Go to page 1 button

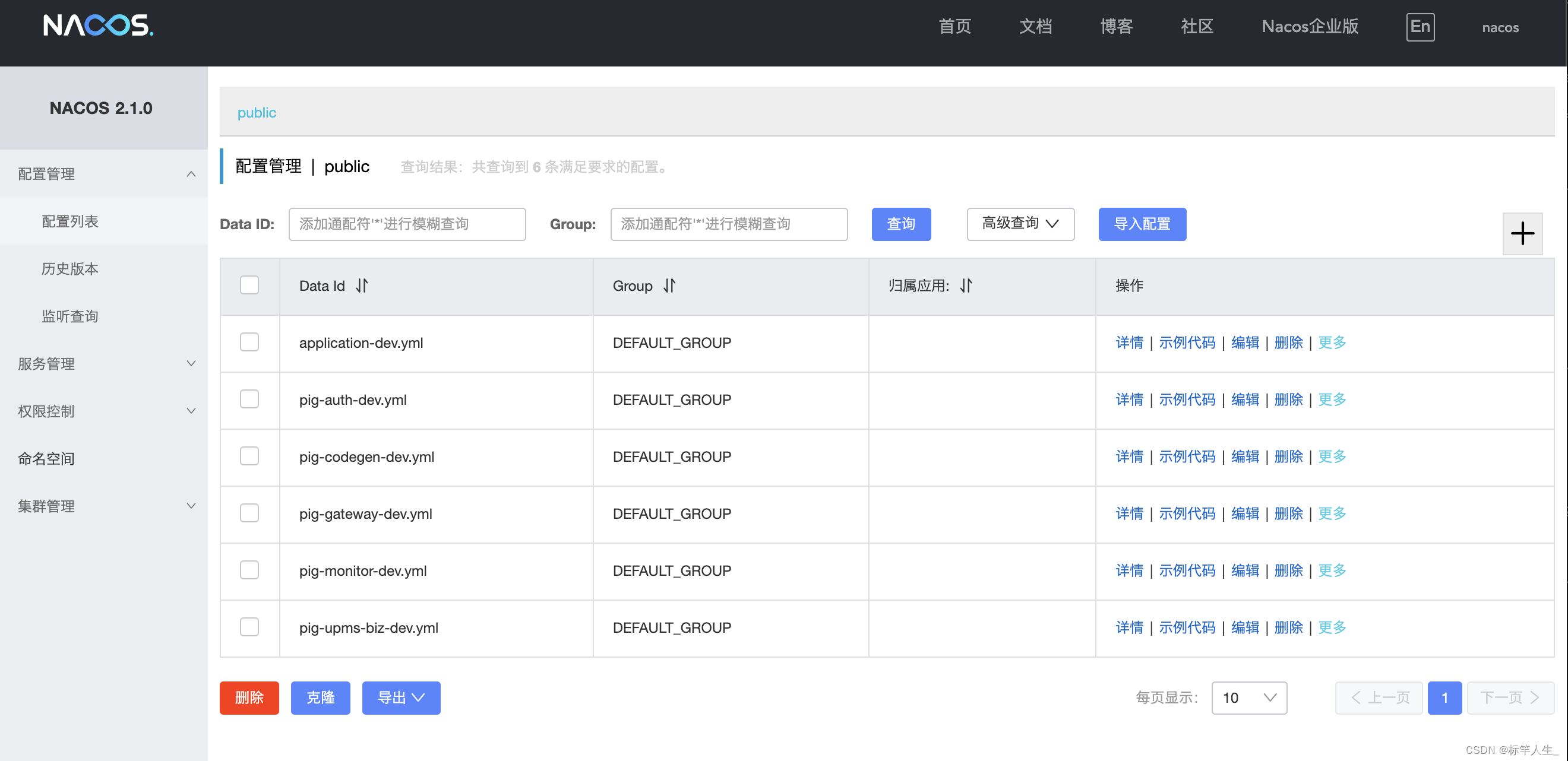tap(1444, 697)
